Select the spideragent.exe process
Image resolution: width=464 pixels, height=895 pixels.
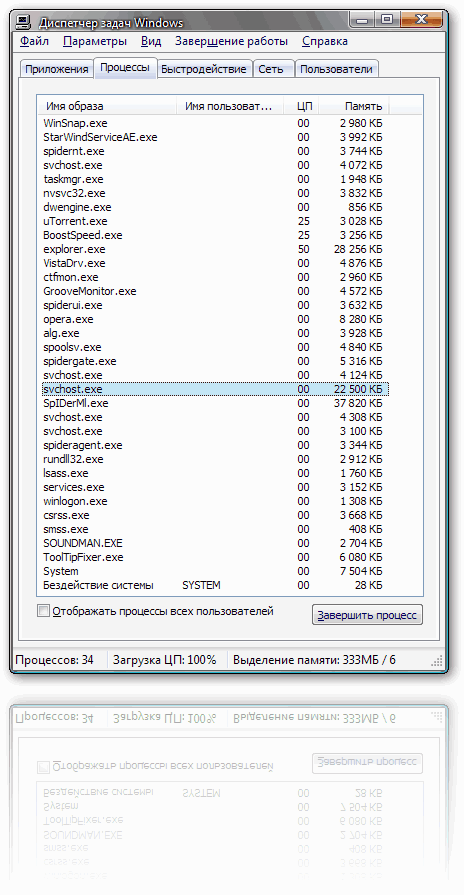click(216, 445)
